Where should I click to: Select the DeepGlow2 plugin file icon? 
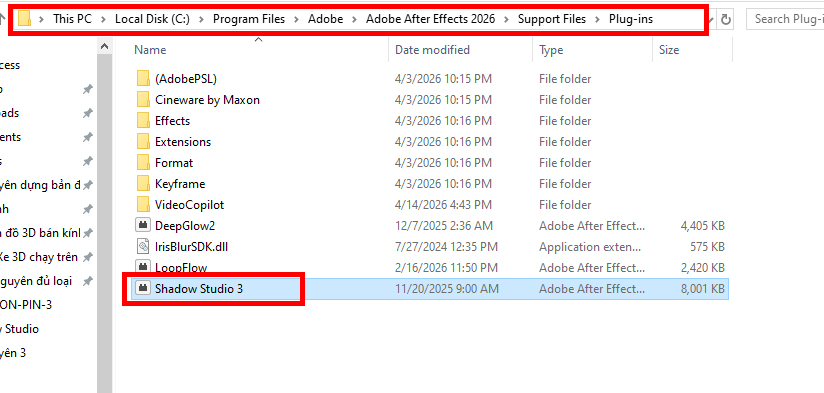(143, 225)
